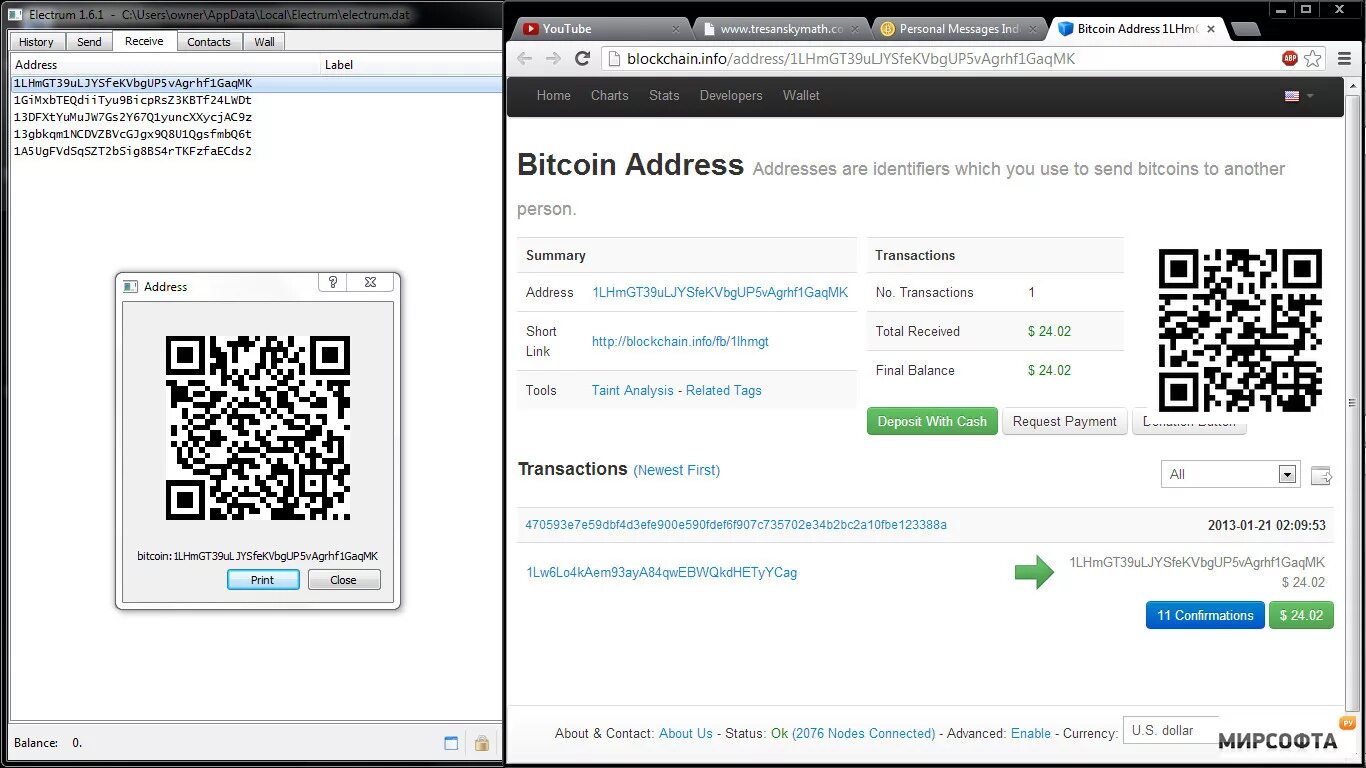Click Developers in blockchain.info navbar
1366x768 pixels.
[731, 96]
